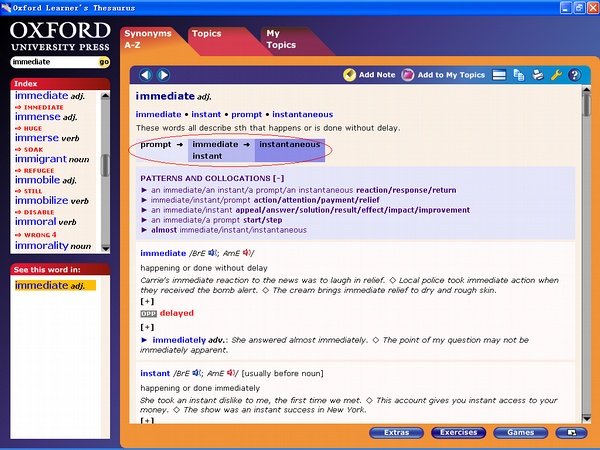Click the Index list scroll down arrow
Screen dimensions: 600x450
(x=105, y=249)
